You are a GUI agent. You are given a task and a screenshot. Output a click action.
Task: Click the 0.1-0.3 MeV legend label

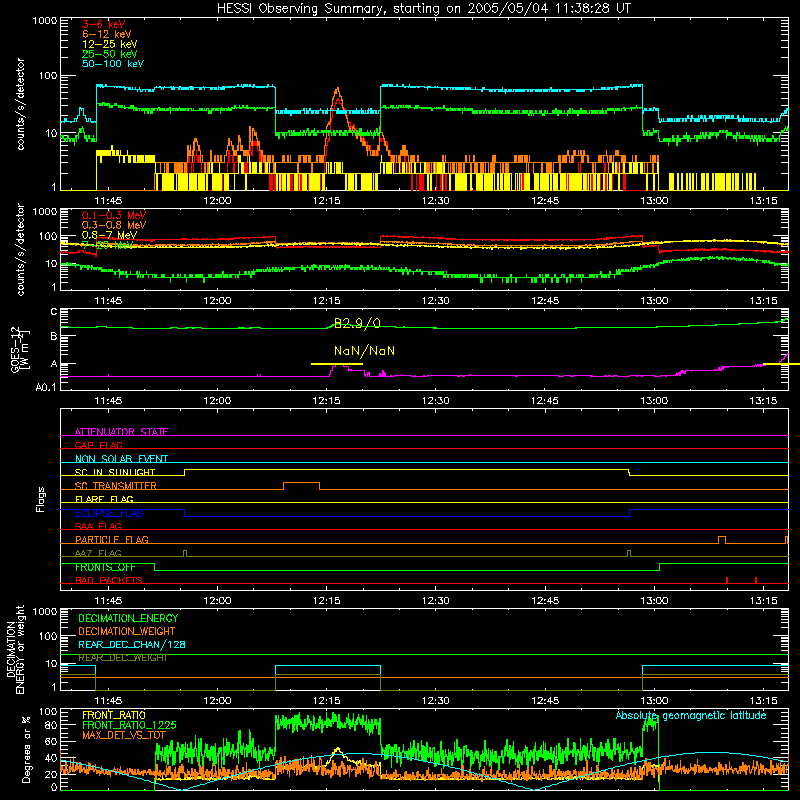(x=114, y=215)
